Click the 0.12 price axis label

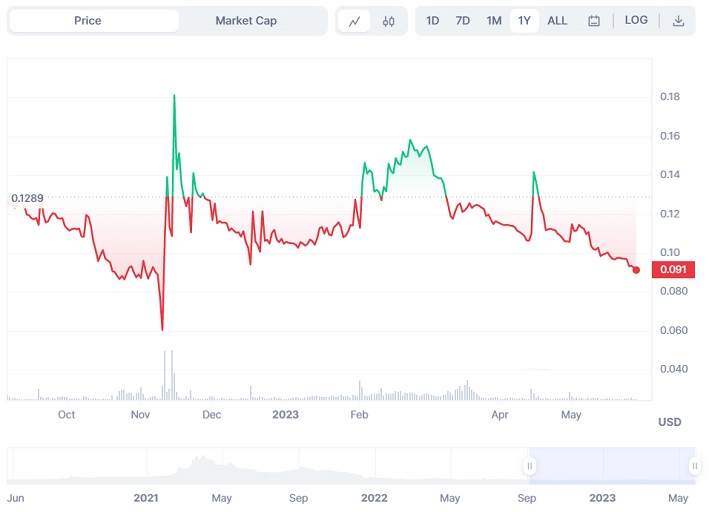tap(670, 213)
